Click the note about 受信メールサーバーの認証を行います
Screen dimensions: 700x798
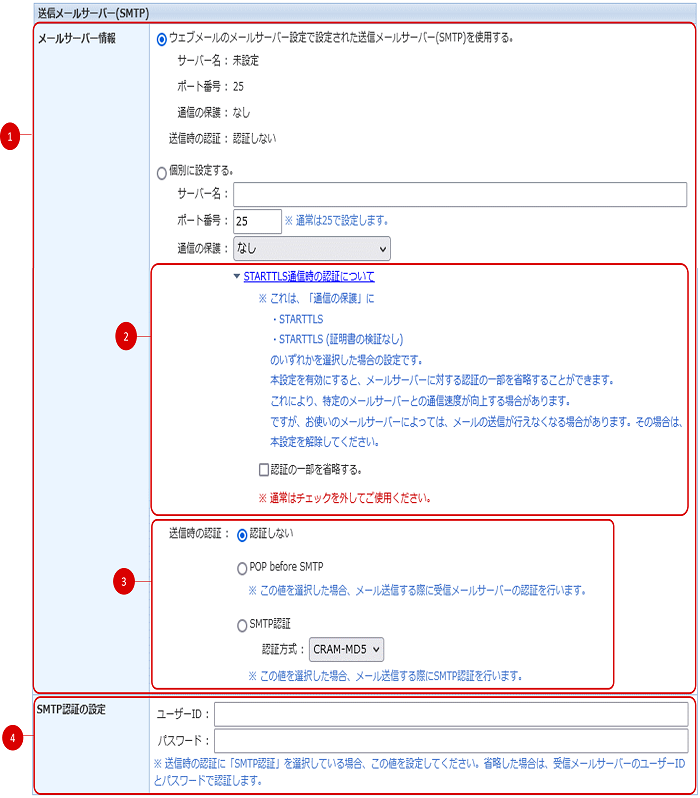(417, 591)
